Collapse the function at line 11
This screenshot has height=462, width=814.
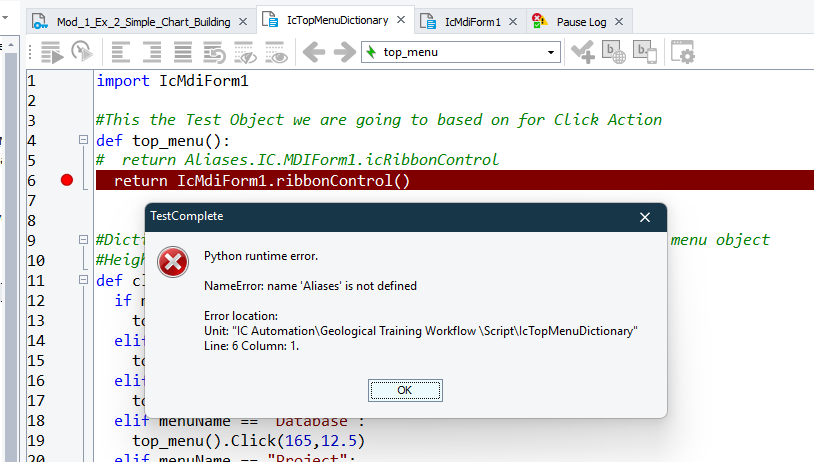83,280
